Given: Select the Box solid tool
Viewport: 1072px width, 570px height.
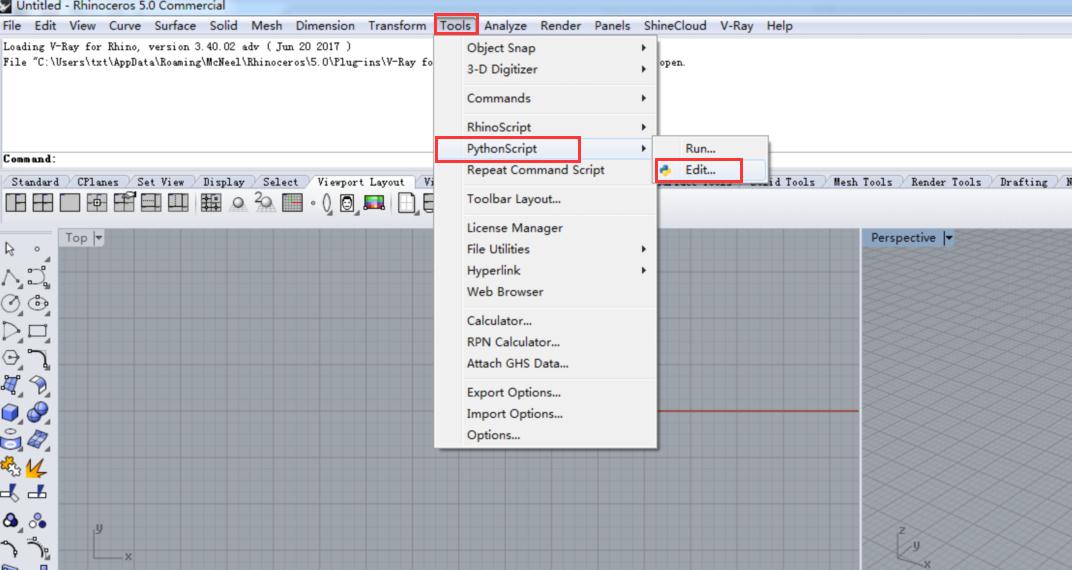Looking at the screenshot, I should 10,412.
